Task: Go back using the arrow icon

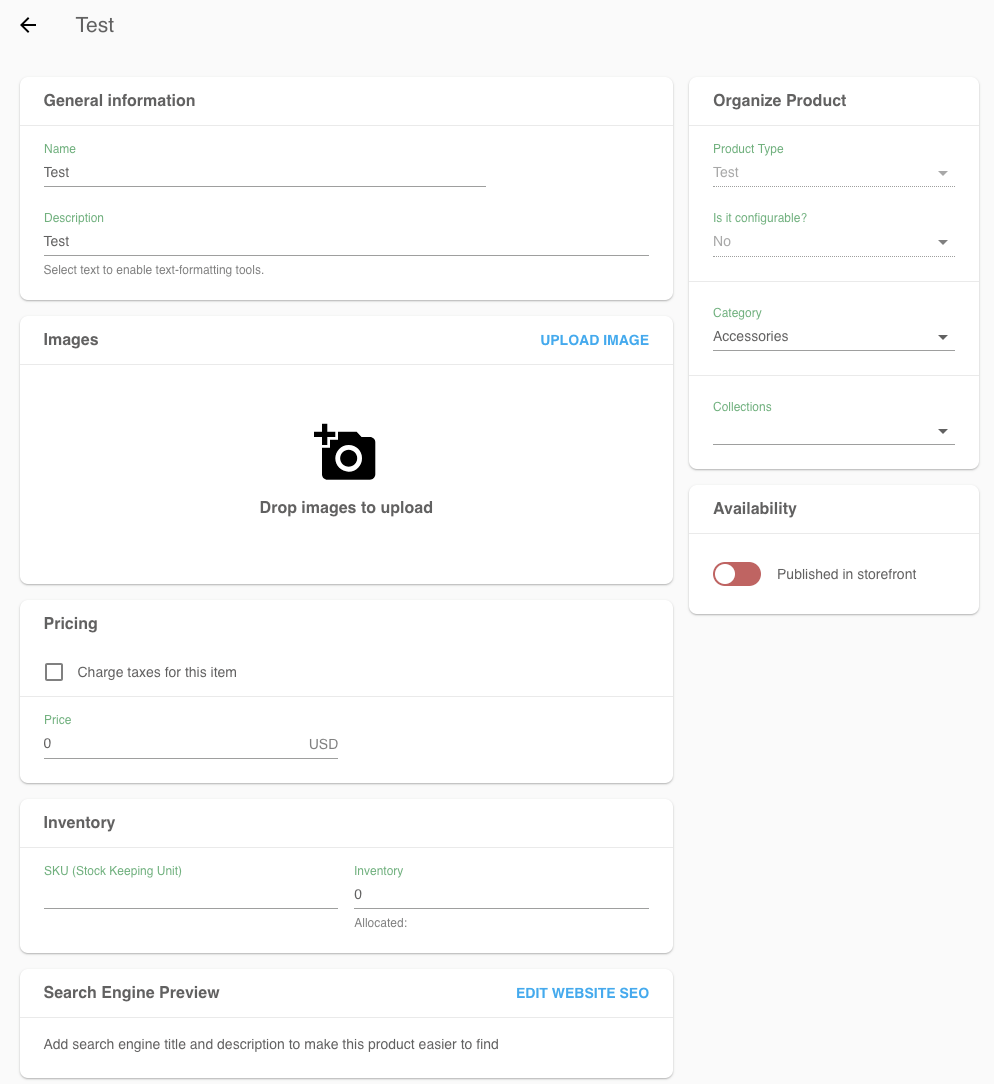Action: [28, 26]
